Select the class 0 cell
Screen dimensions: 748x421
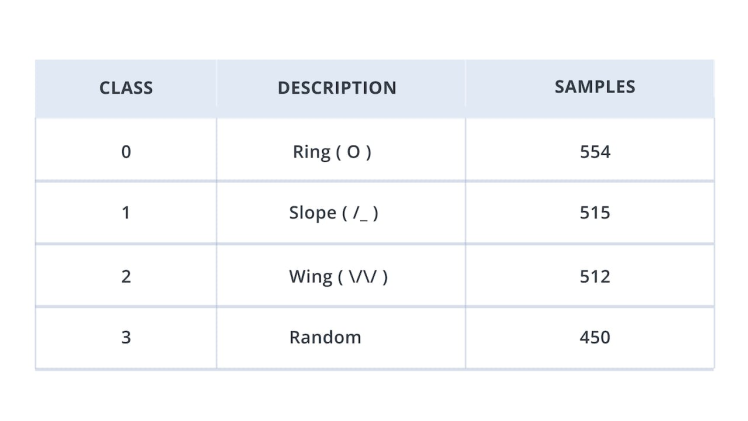point(126,152)
